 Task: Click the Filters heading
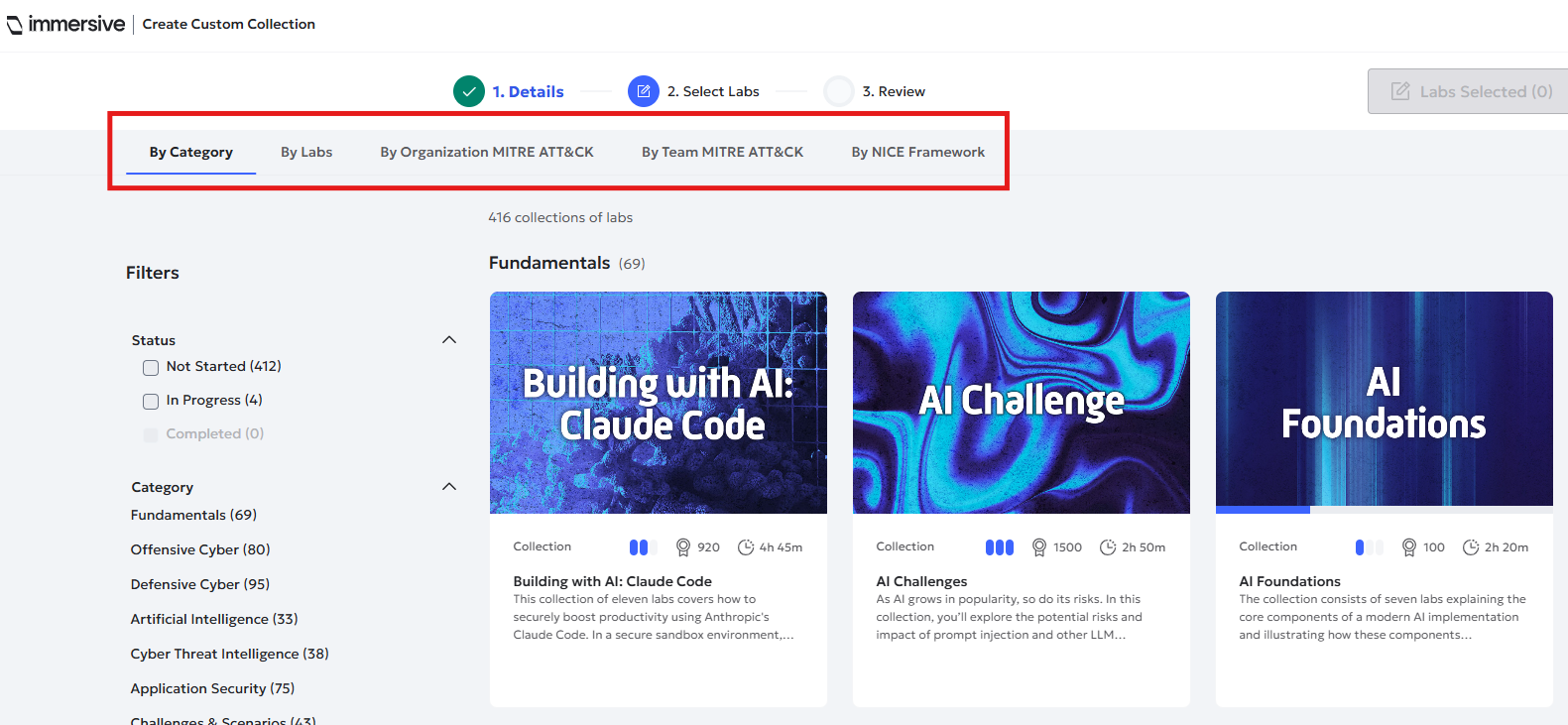coord(153,273)
